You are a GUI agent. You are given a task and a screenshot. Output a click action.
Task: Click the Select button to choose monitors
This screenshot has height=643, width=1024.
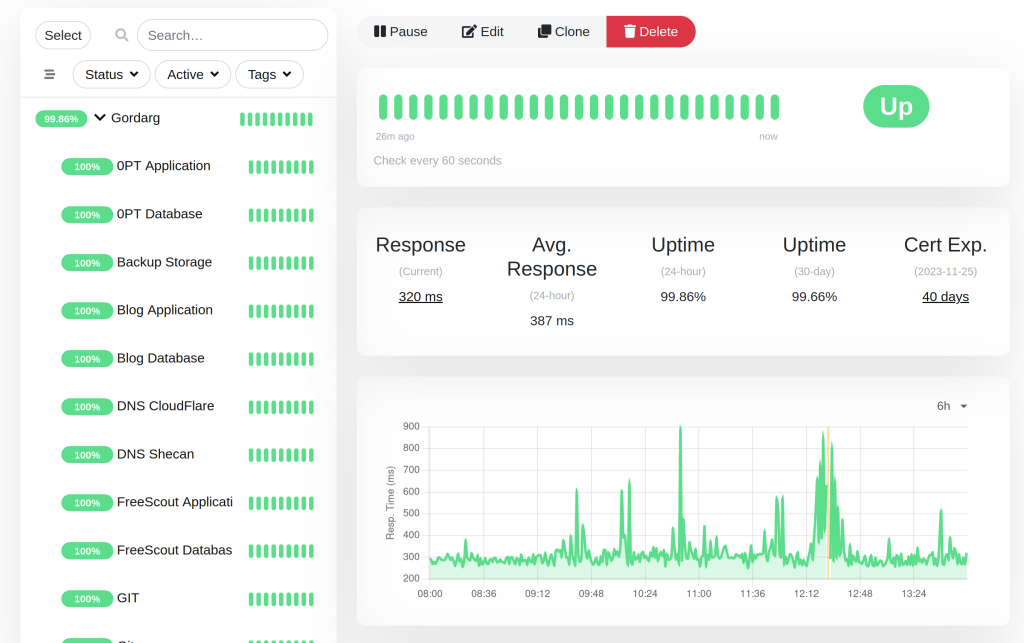click(x=63, y=35)
